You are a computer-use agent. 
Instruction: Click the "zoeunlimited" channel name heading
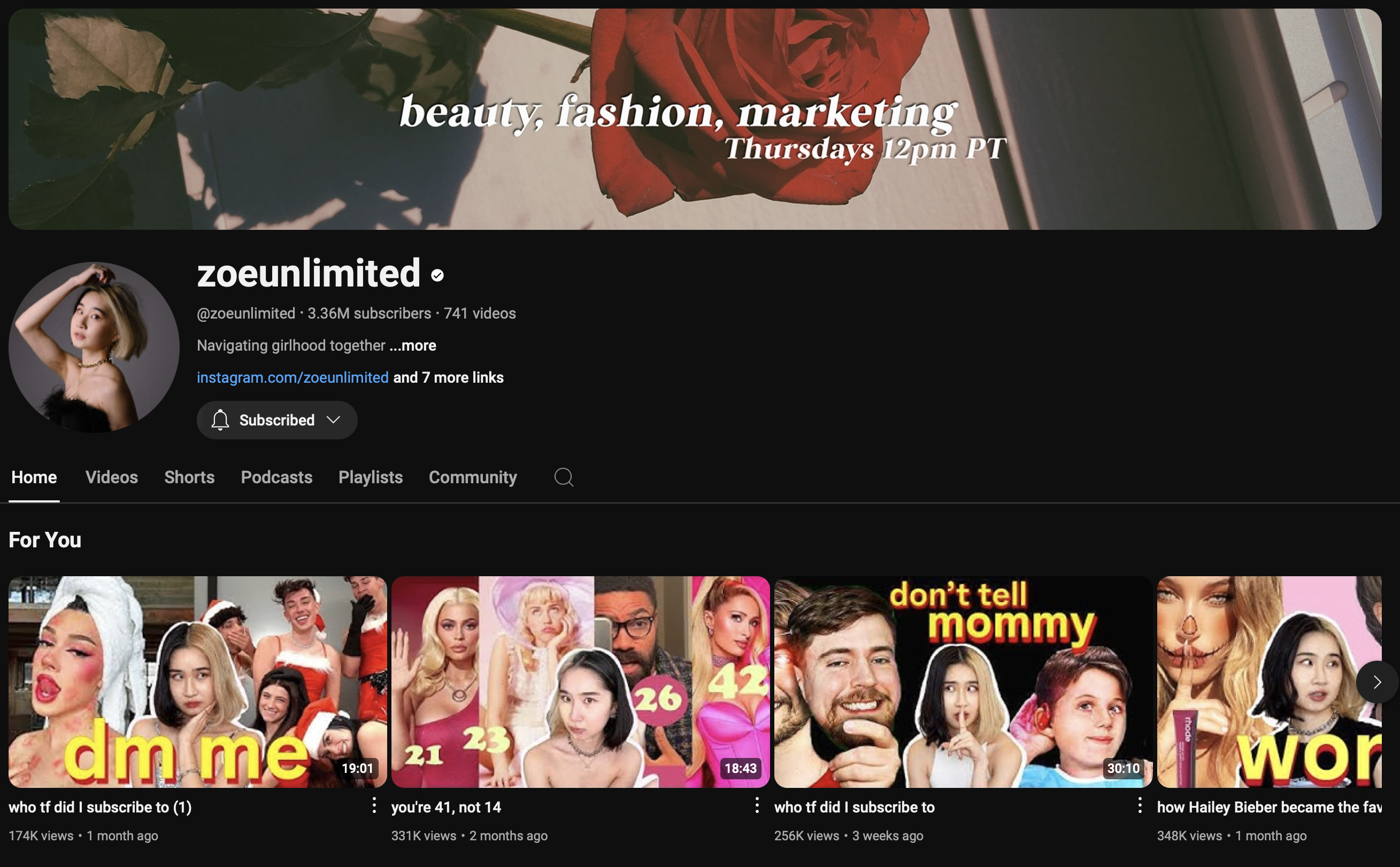[x=309, y=273]
